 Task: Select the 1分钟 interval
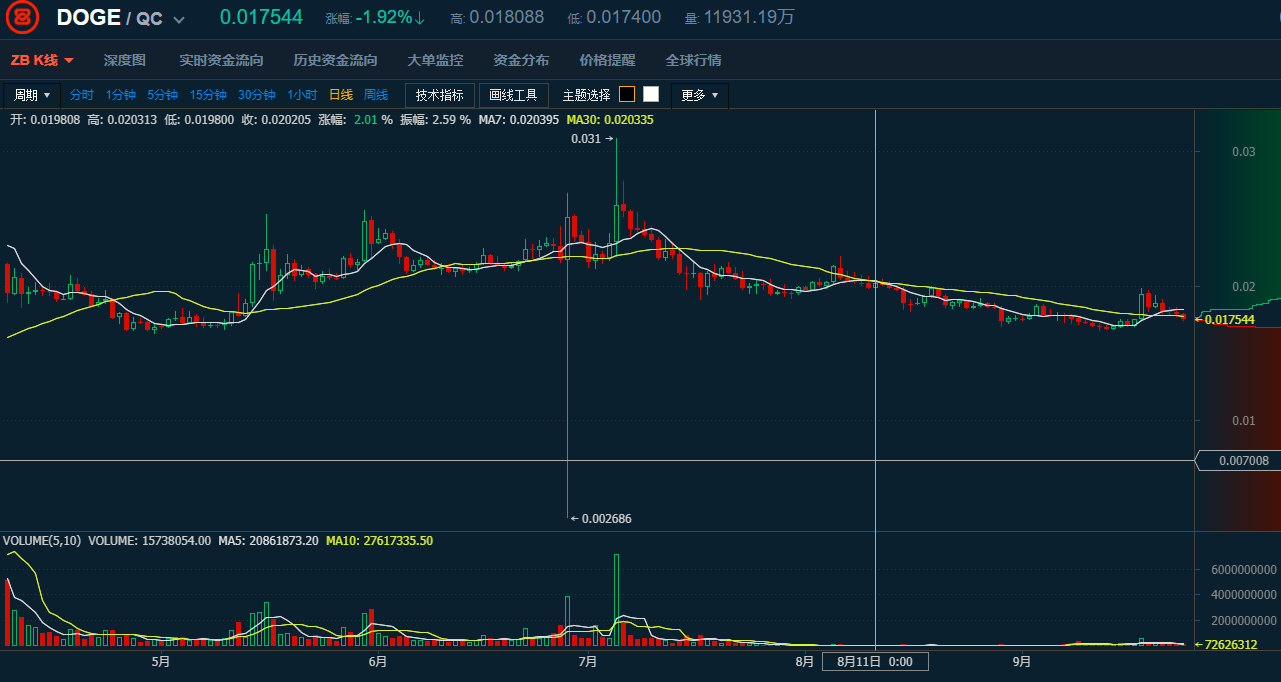pyautogui.click(x=121, y=95)
